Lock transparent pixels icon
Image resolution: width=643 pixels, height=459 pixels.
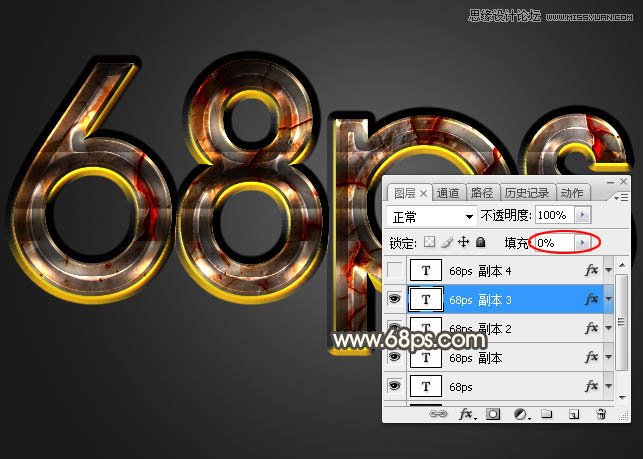pyautogui.click(x=429, y=242)
